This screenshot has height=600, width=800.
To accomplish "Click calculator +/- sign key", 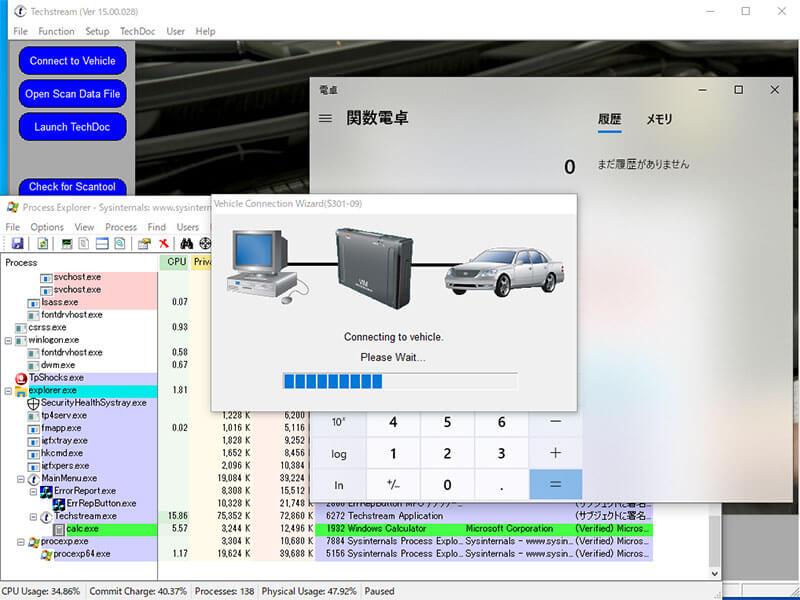I will pyautogui.click(x=393, y=485).
